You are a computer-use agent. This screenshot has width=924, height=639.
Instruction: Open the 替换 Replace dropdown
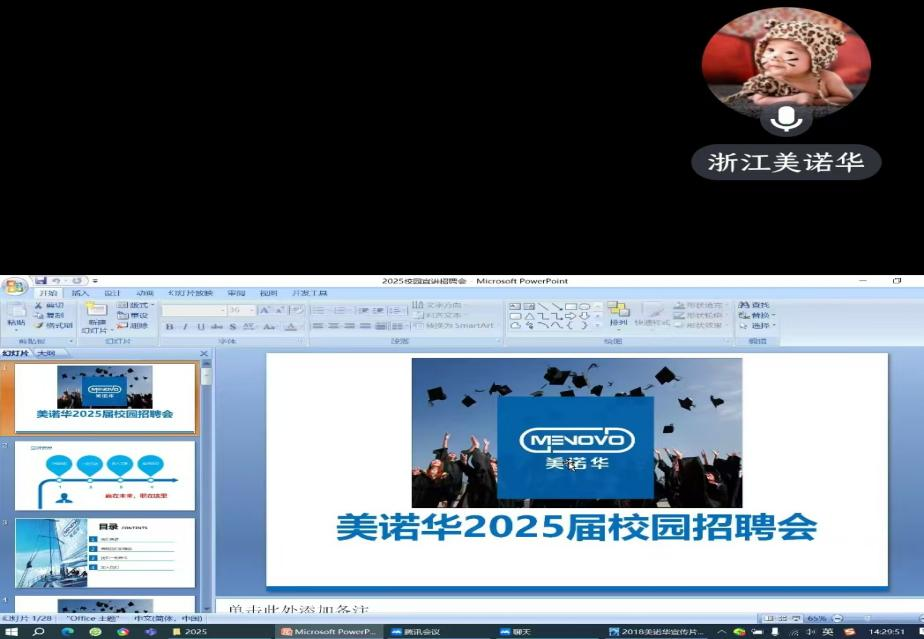pyautogui.click(x=757, y=315)
